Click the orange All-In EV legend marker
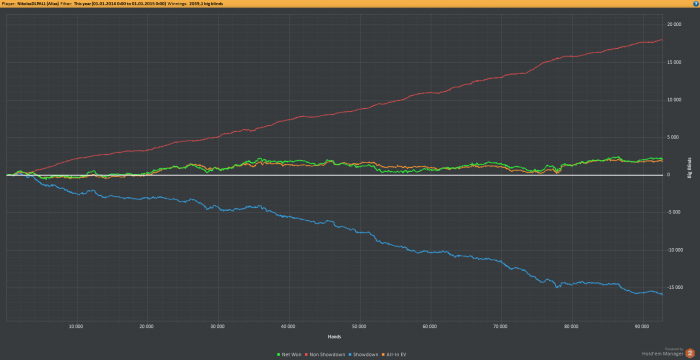700x360 pixels. coord(383,355)
